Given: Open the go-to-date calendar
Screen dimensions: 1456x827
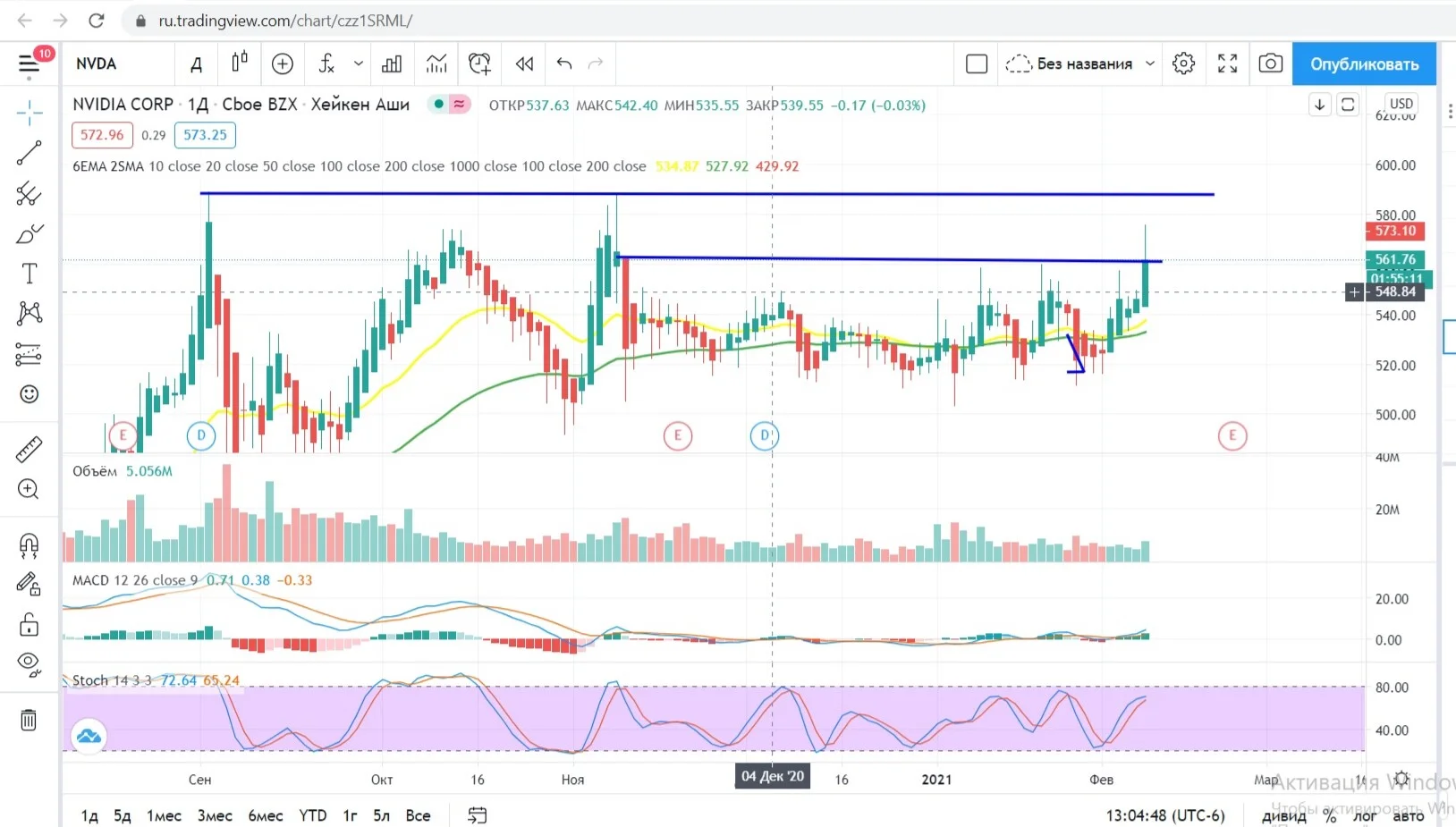Looking at the screenshot, I should (478, 815).
